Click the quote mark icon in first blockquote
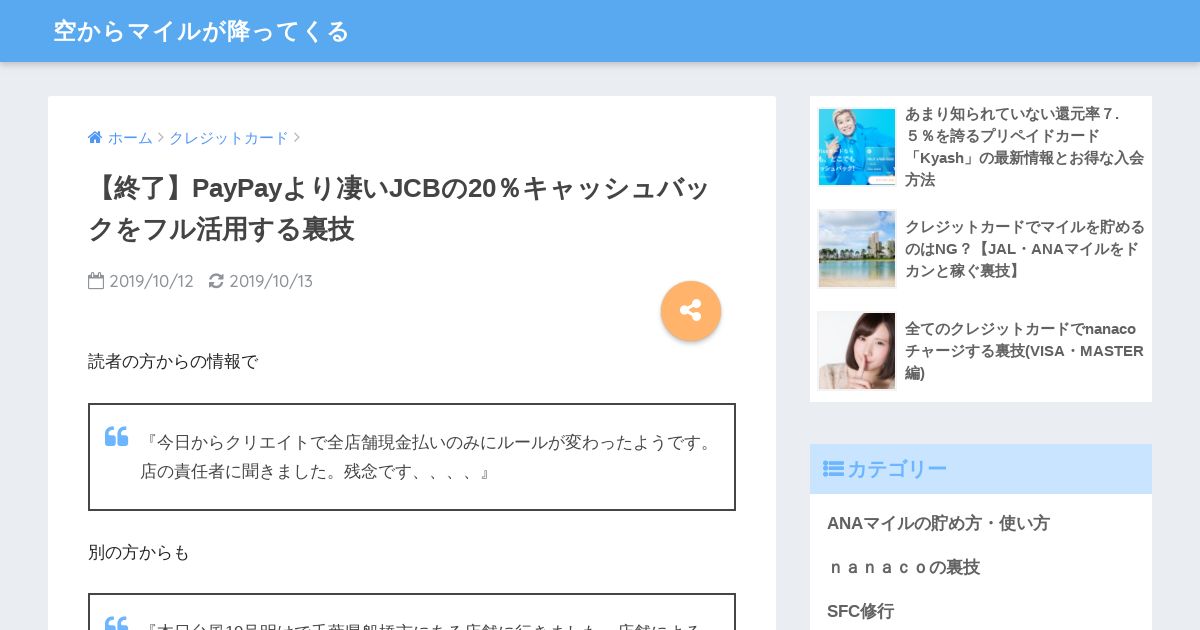 click(x=117, y=437)
